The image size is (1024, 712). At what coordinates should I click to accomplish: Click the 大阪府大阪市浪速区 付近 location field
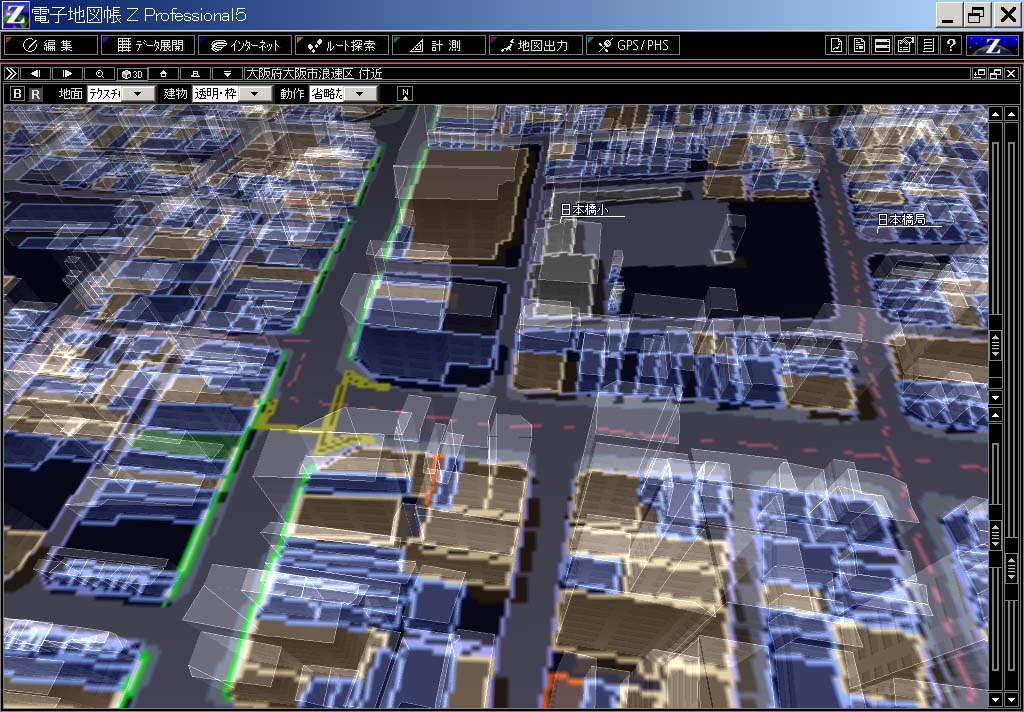[x=605, y=74]
